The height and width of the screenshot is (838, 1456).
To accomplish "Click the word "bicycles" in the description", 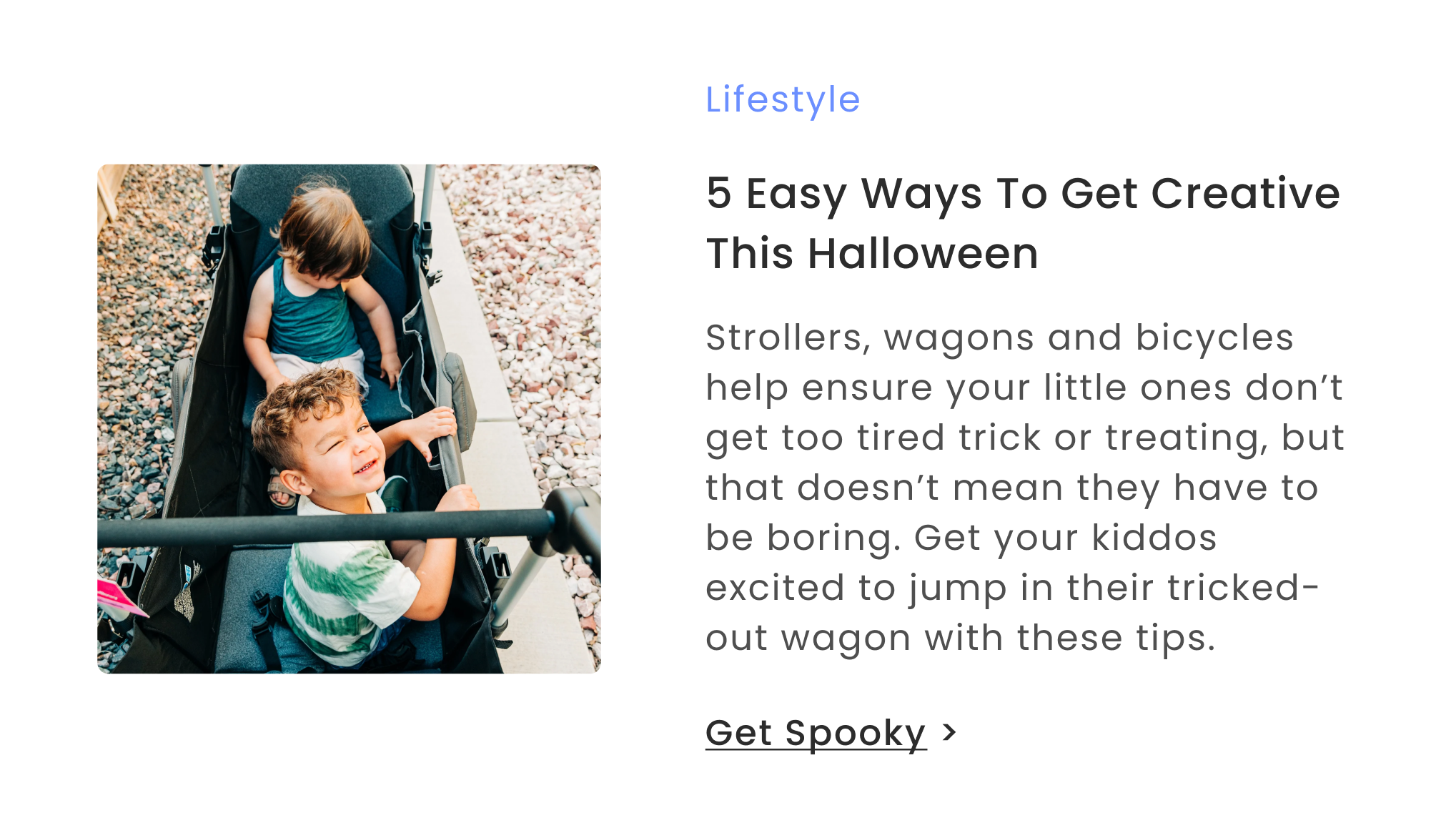I will [x=1214, y=338].
